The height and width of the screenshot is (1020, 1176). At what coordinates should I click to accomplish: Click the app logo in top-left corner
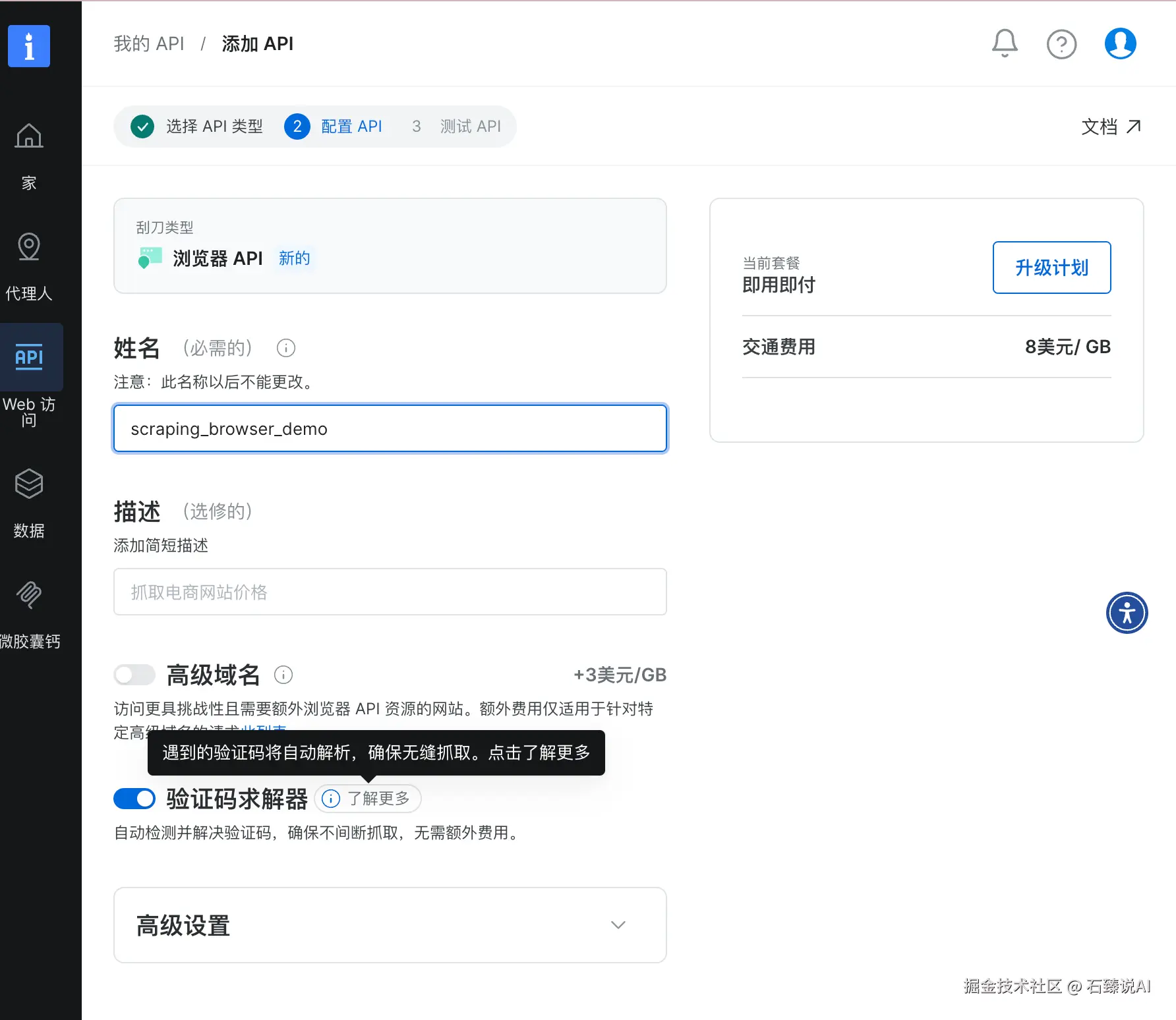[28, 46]
